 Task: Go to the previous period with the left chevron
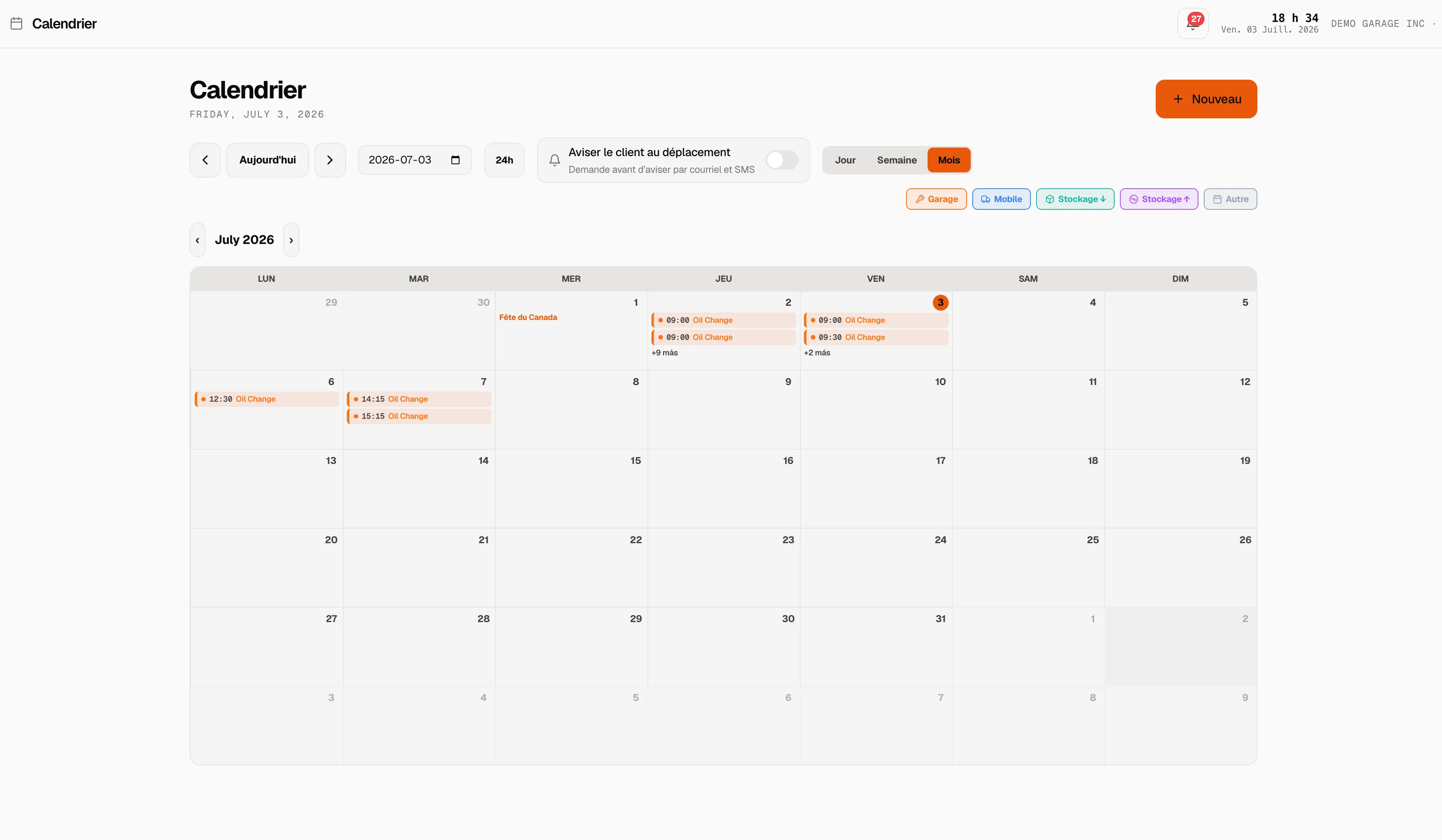pos(205,160)
